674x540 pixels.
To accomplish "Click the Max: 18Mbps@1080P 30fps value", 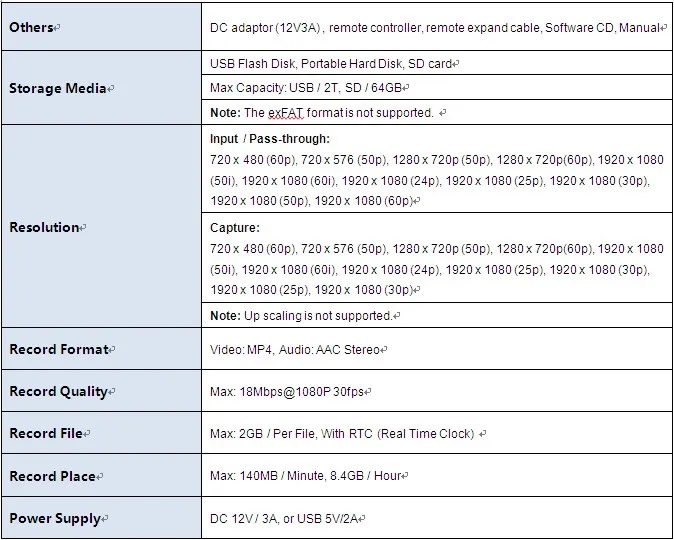I will tap(287, 392).
